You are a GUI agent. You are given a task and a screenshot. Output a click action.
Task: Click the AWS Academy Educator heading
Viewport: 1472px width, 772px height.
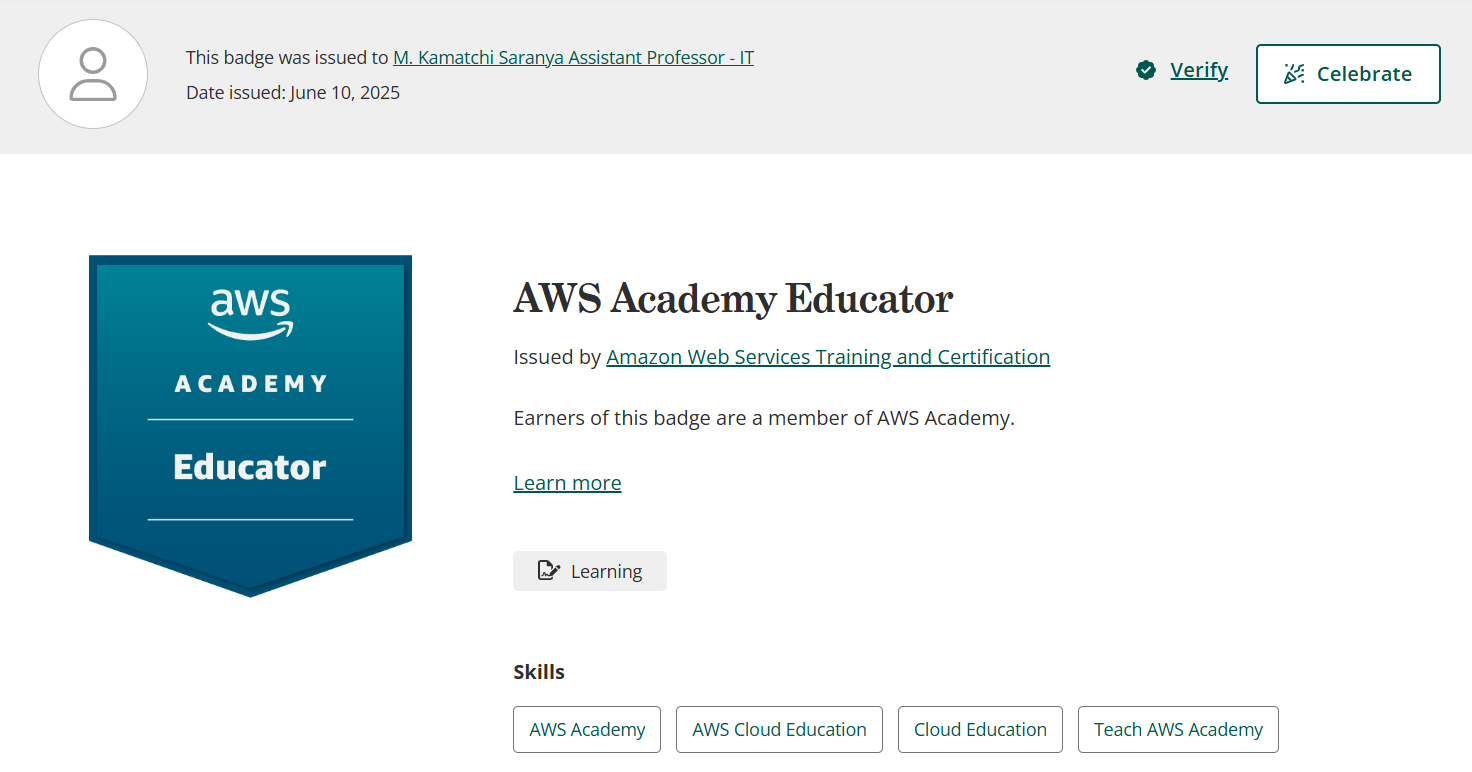click(x=733, y=298)
